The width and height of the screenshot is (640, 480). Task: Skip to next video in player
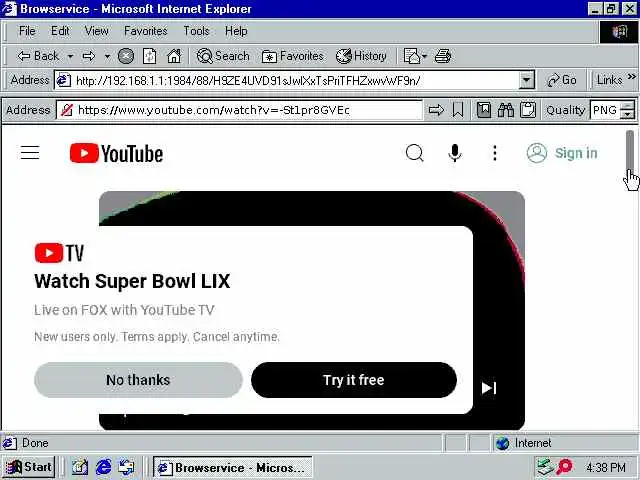coord(489,388)
